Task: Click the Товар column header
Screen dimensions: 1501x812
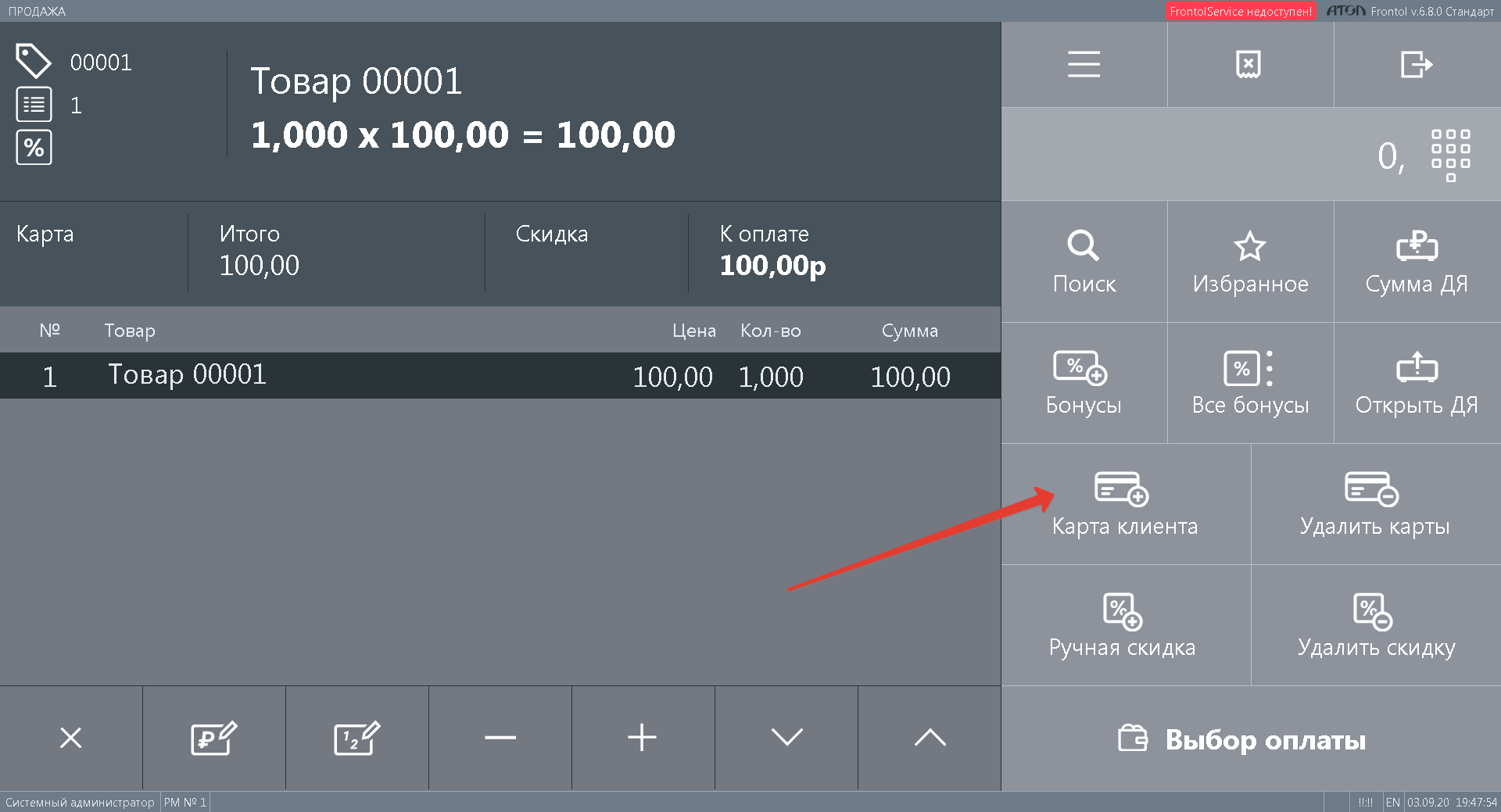Action: tap(130, 331)
